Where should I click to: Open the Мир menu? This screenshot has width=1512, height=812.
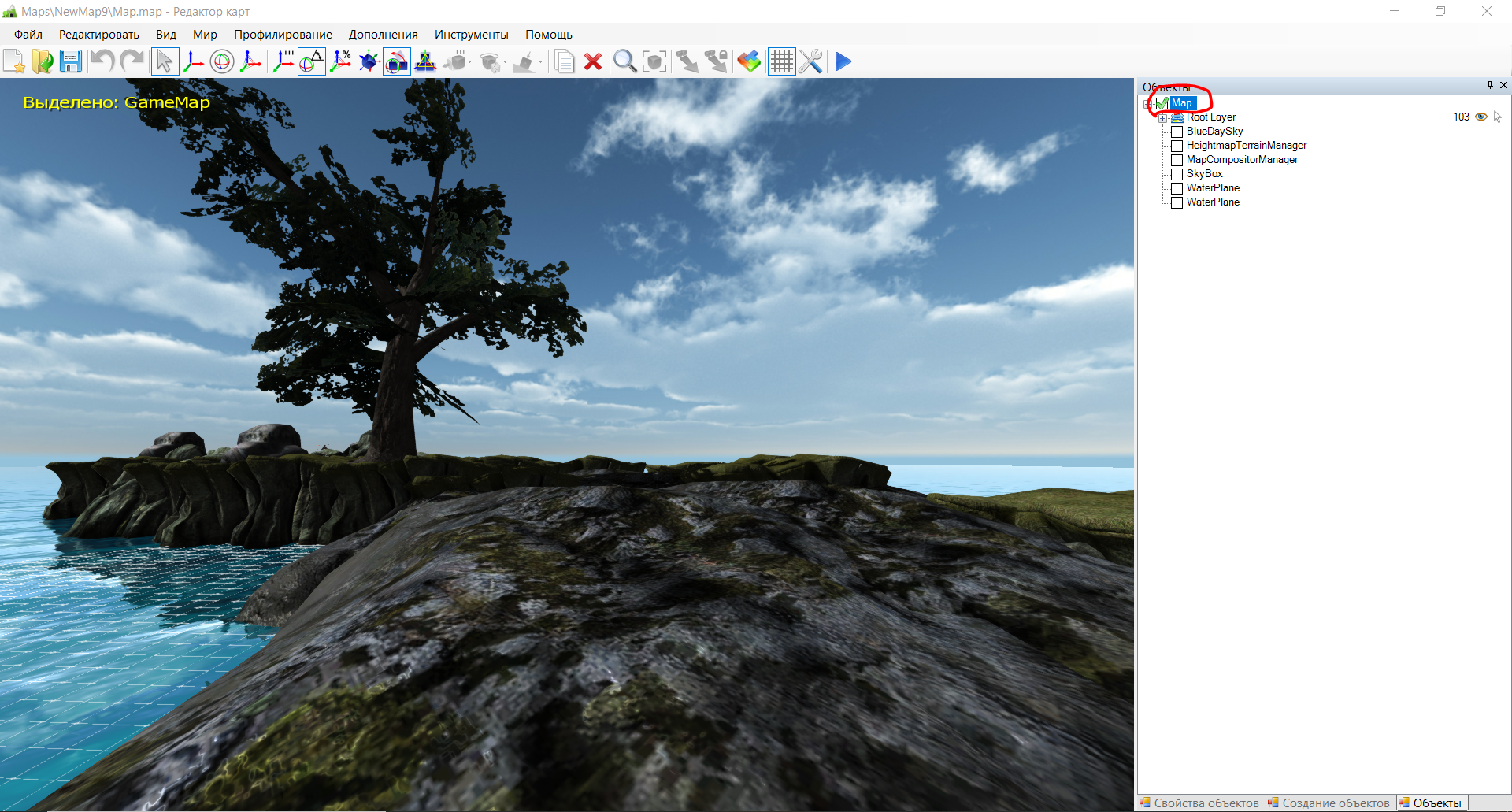click(x=205, y=35)
